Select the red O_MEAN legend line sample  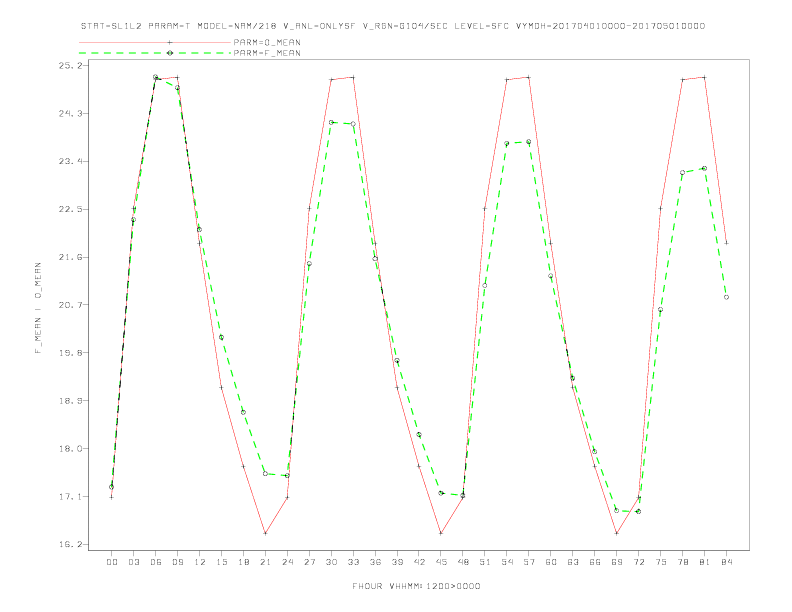155,42
